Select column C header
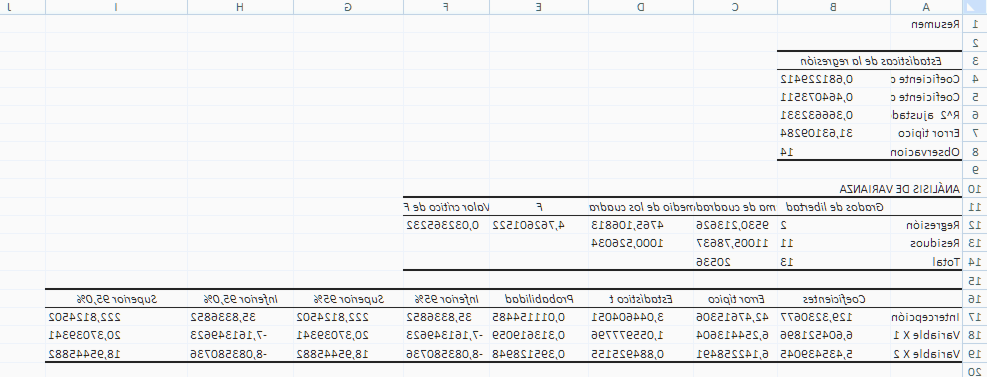 click(x=735, y=7)
